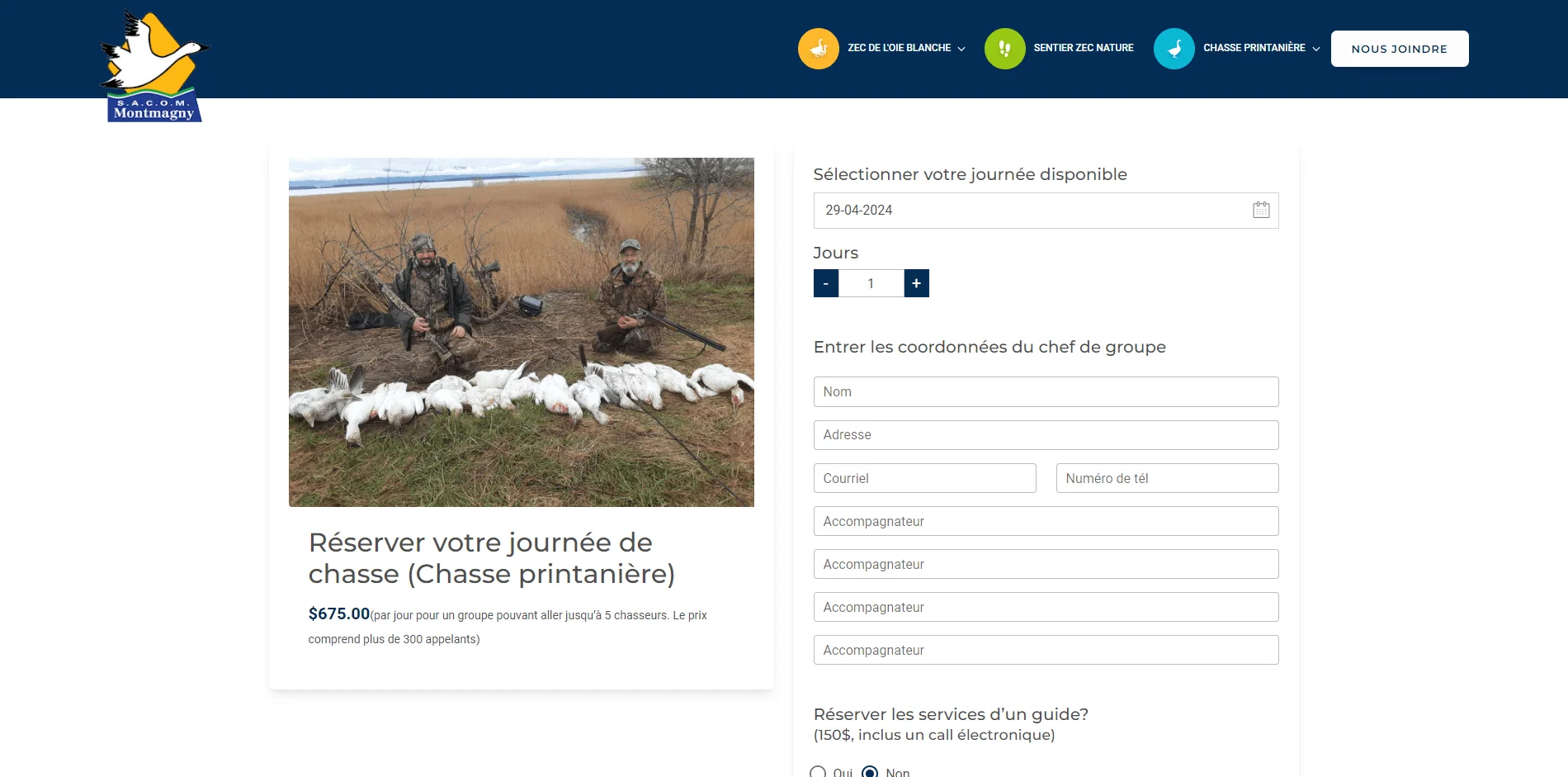Click the orange goose icon for Zec de l'Oie Blanche
Viewport: 1568px width, 777px height.
[x=818, y=49]
